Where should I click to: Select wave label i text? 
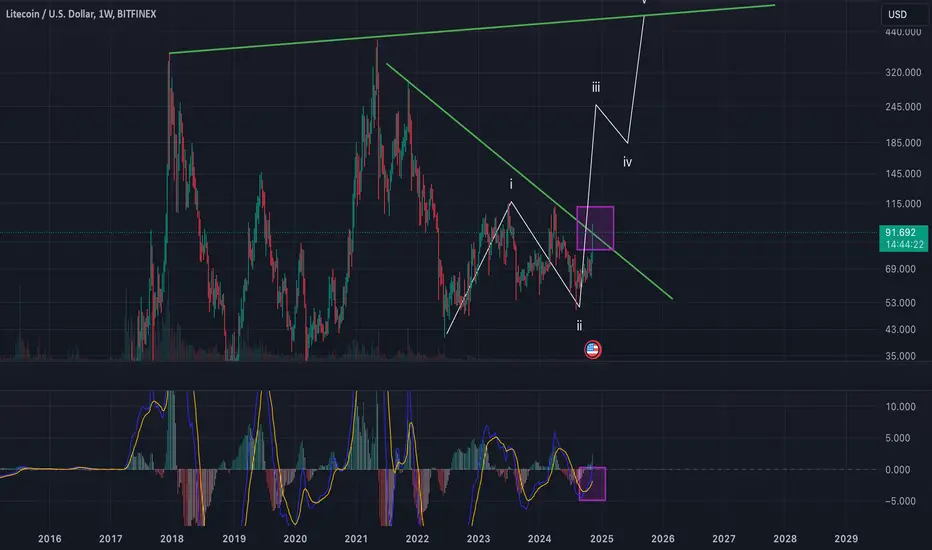(x=511, y=185)
